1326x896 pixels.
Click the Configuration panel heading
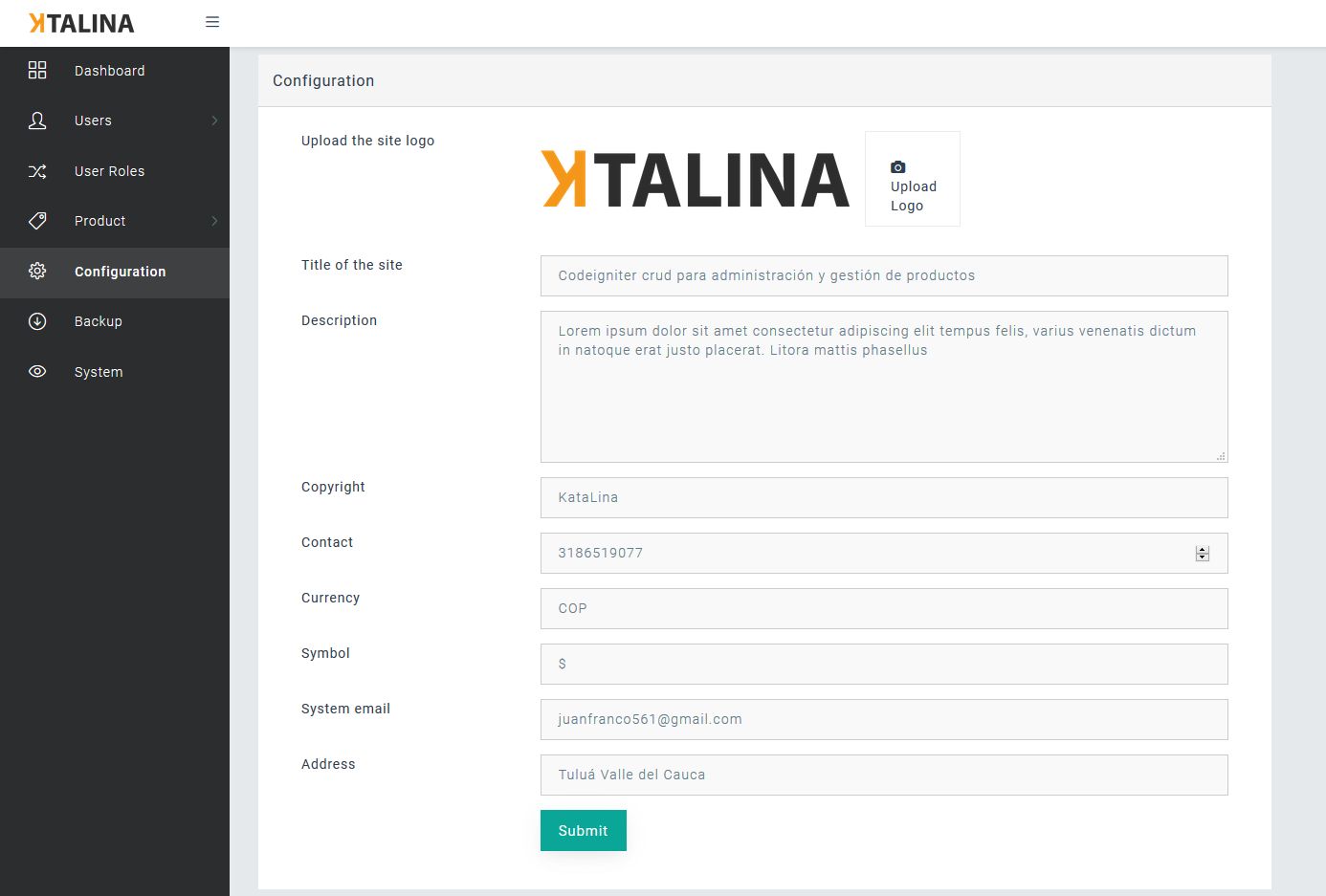click(323, 80)
